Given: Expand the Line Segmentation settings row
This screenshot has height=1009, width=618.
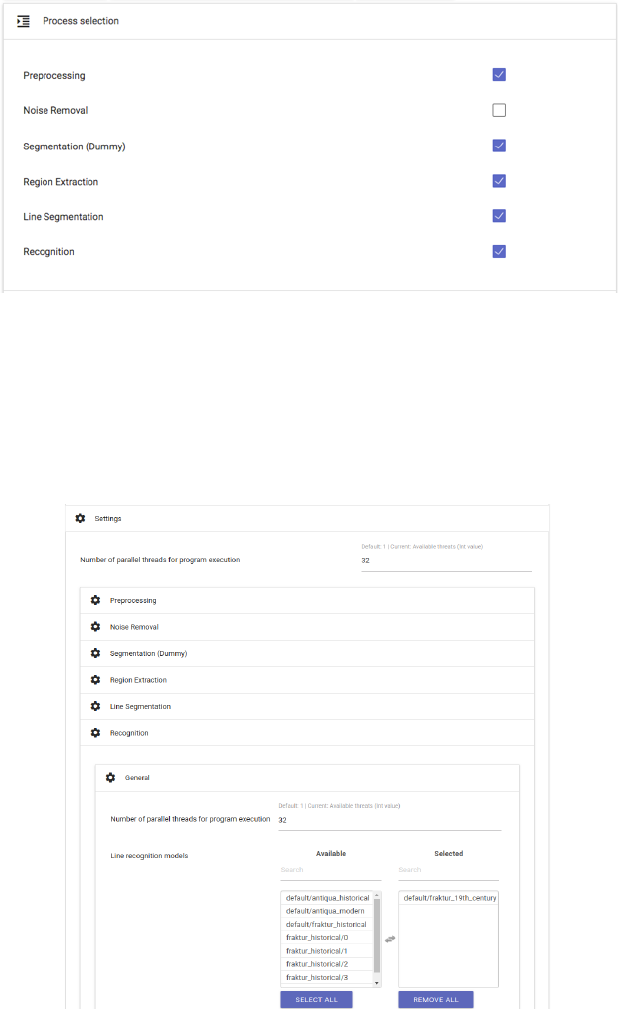Looking at the screenshot, I should pos(140,706).
